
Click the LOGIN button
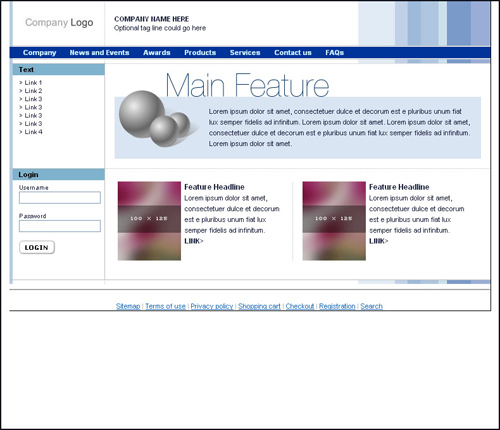pyautogui.click(x=37, y=247)
